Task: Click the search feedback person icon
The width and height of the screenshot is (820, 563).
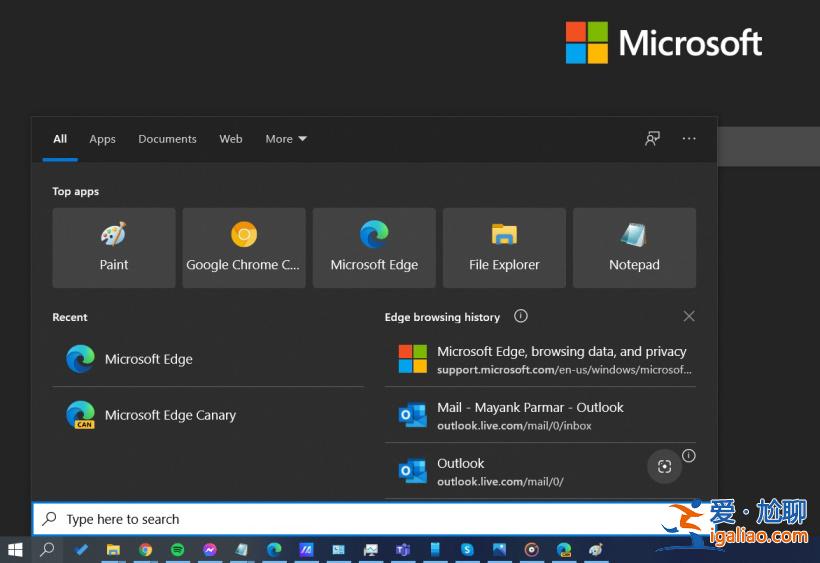Action: [x=652, y=139]
